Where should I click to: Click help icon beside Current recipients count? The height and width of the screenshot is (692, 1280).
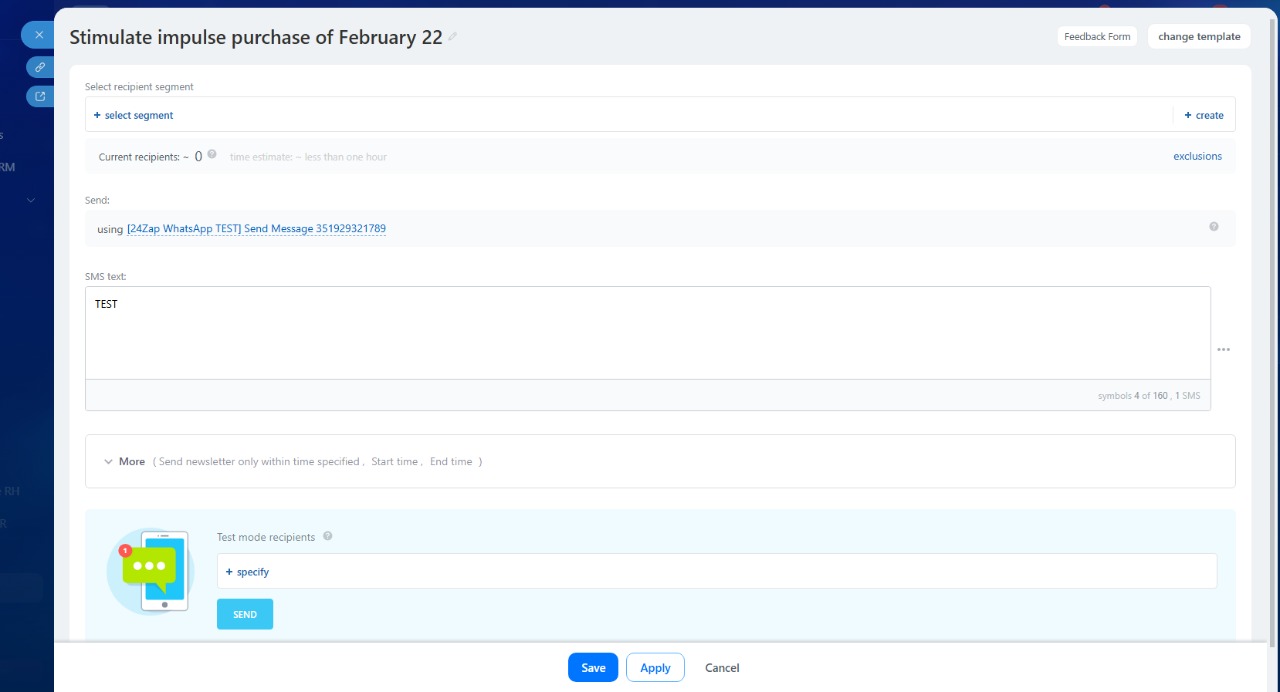coord(212,155)
